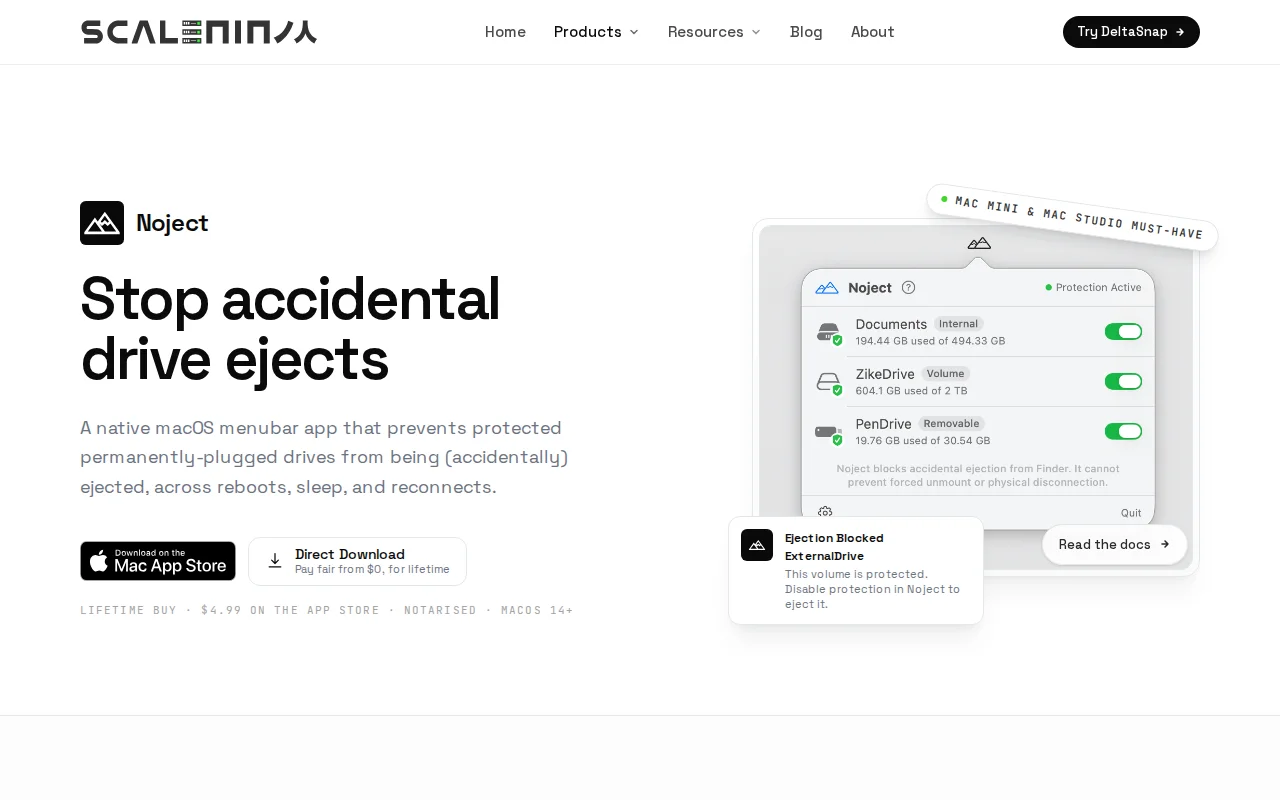The image size is (1280, 800).
Task: Open the Resources nav menu
Action: [x=714, y=32]
